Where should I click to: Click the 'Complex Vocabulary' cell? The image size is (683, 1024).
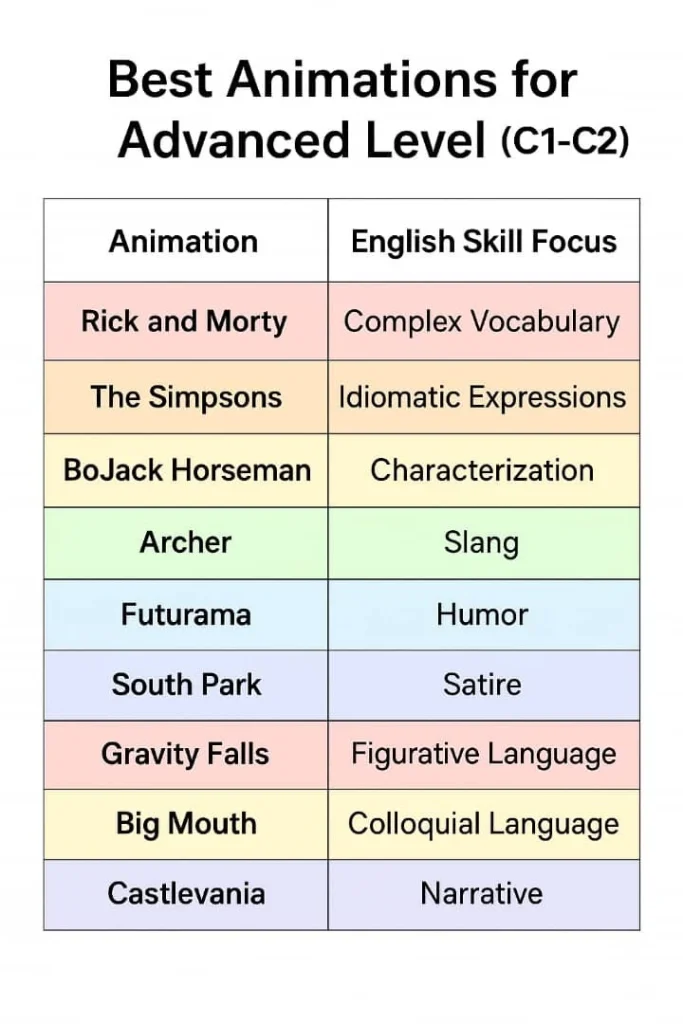(x=484, y=321)
